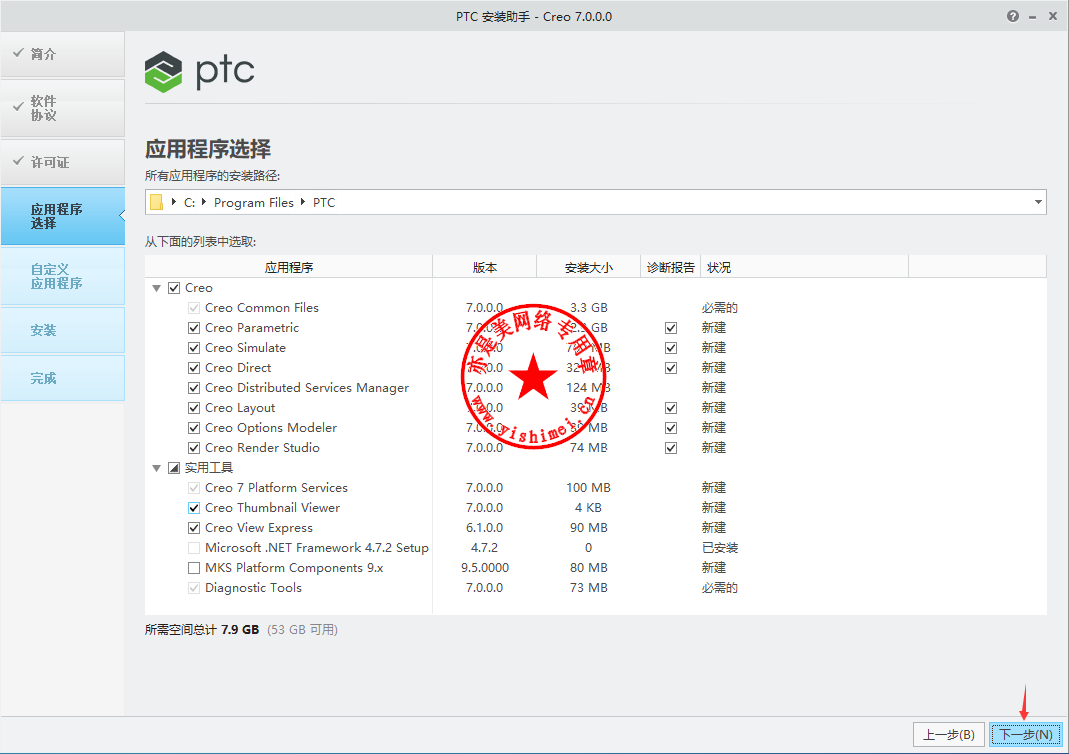Screen dimensions: 1069x754
Task: Go to the 许可证 step
Action: tap(63, 162)
